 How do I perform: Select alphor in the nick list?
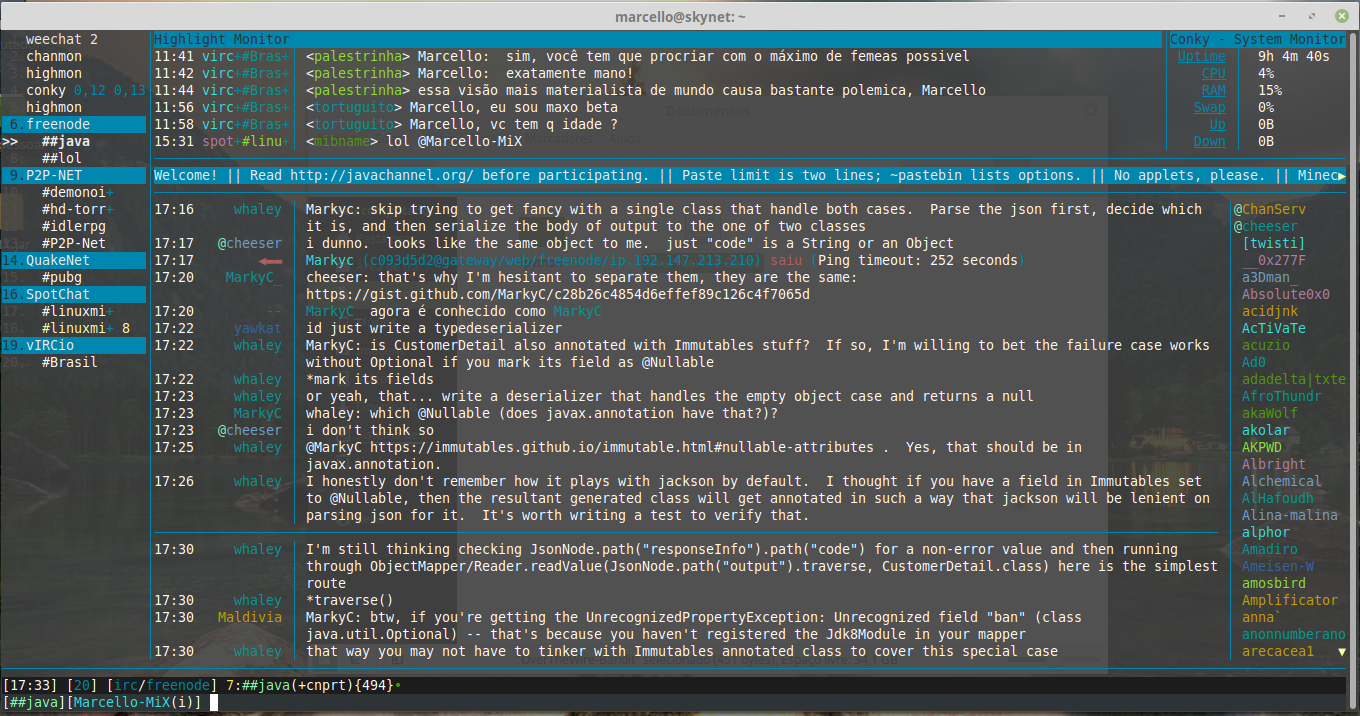tap(1266, 532)
